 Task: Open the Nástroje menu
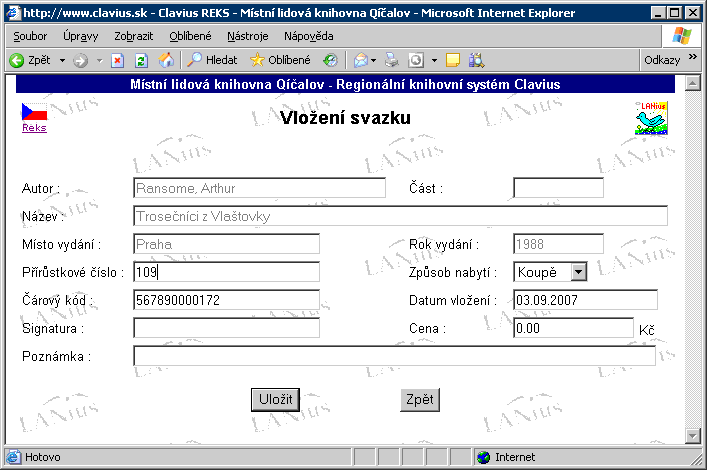[x=248, y=36]
